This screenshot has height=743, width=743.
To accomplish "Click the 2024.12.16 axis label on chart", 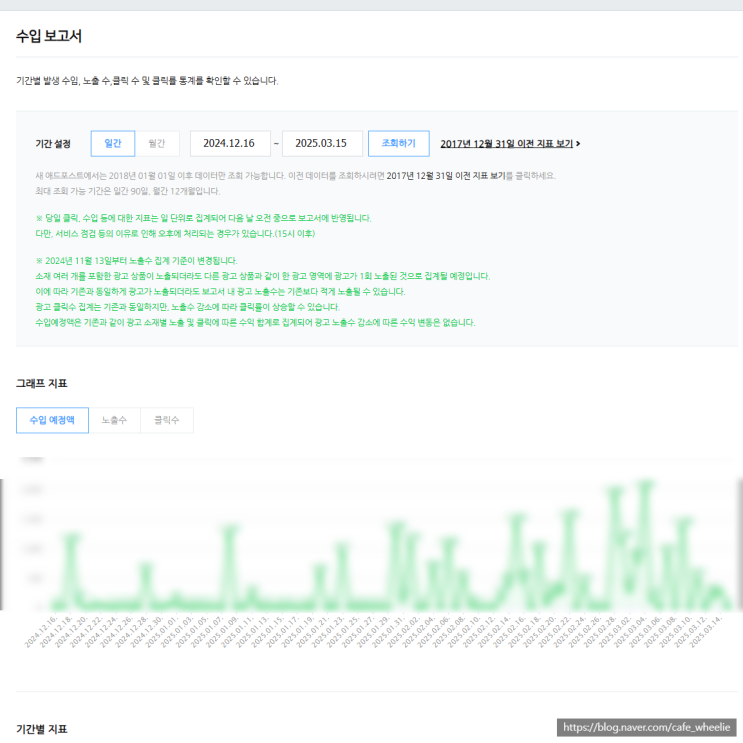I will coord(41,632).
